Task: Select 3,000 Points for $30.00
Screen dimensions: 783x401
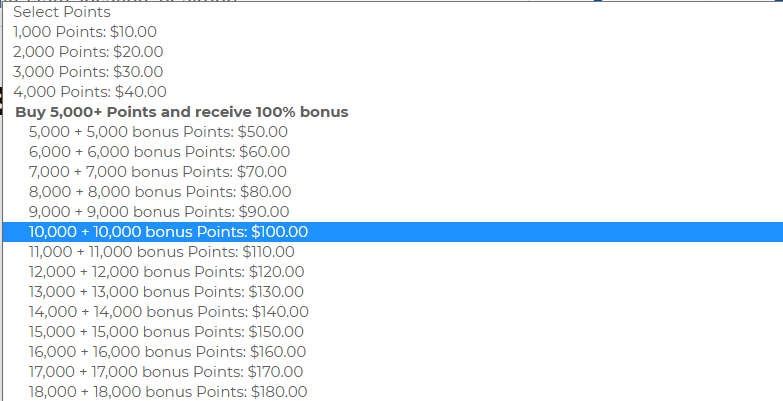Action: pos(88,72)
